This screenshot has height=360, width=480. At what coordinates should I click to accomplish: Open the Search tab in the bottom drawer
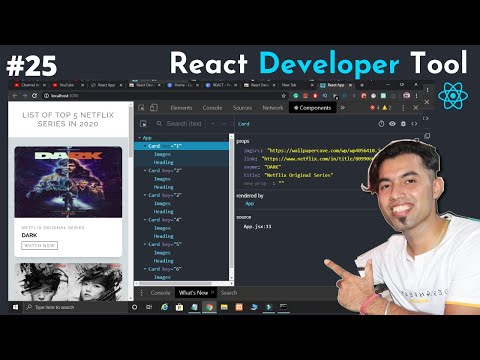(x=229, y=293)
